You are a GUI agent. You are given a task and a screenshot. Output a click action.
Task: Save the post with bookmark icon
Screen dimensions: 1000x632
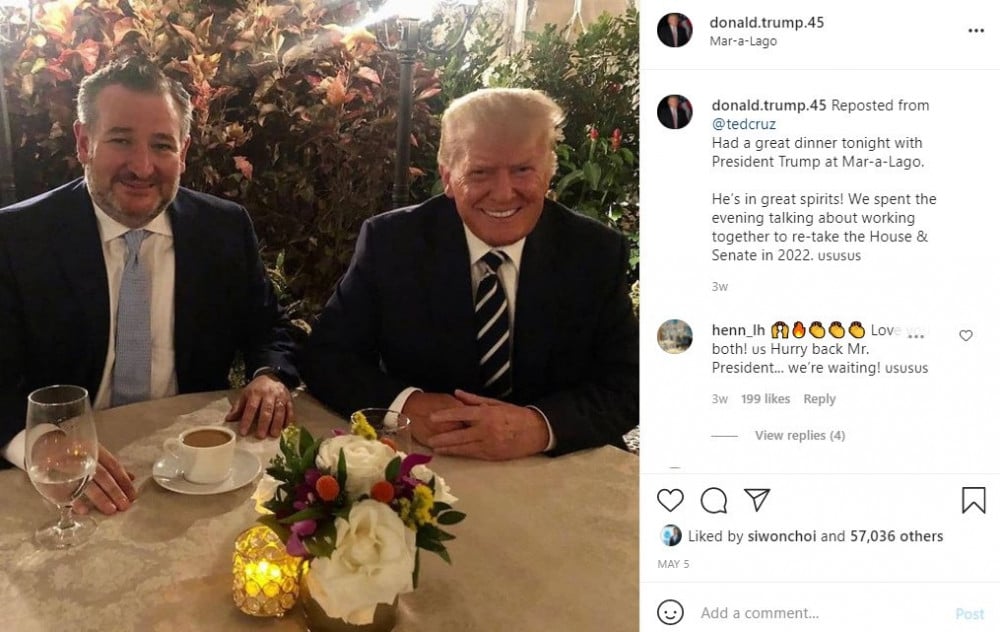tap(973, 500)
